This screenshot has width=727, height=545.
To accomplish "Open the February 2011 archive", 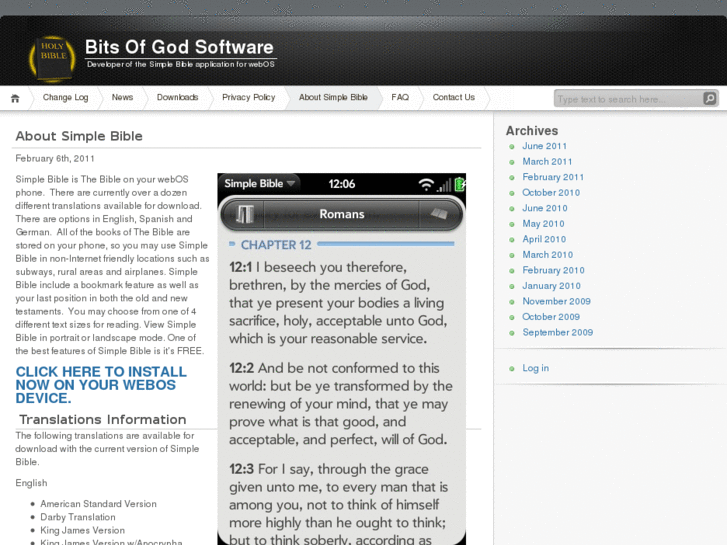I will (x=553, y=177).
